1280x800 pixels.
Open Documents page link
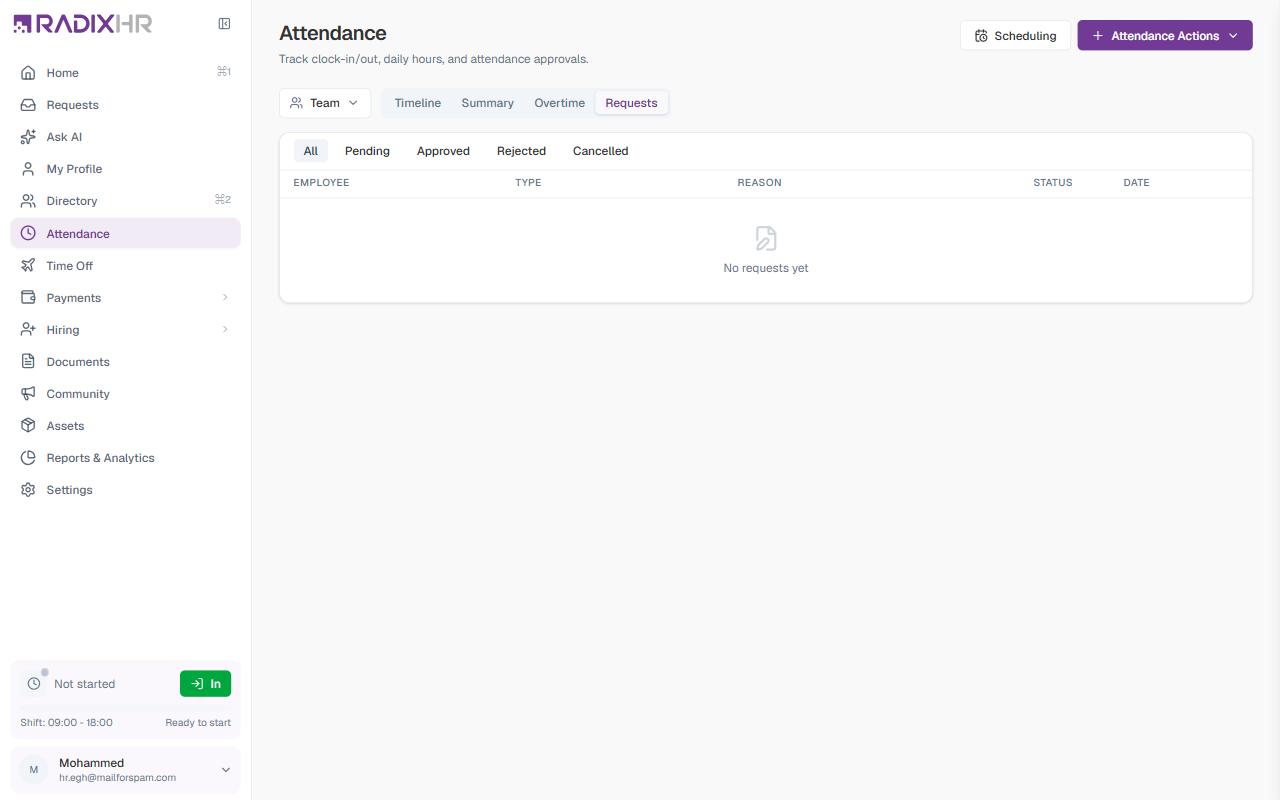pyautogui.click(x=125, y=362)
